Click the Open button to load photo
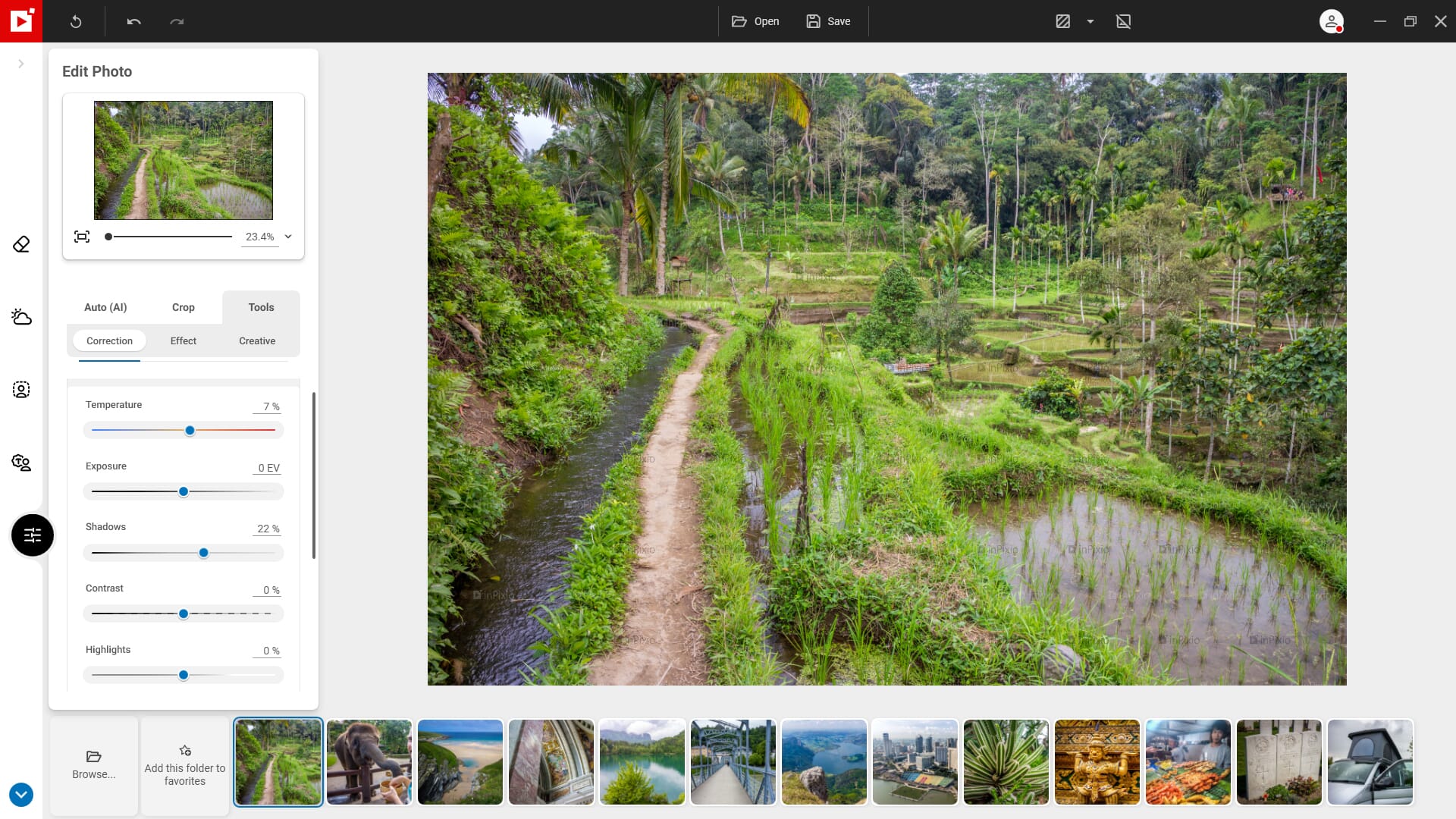The width and height of the screenshot is (1456, 819). pyautogui.click(x=755, y=21)
